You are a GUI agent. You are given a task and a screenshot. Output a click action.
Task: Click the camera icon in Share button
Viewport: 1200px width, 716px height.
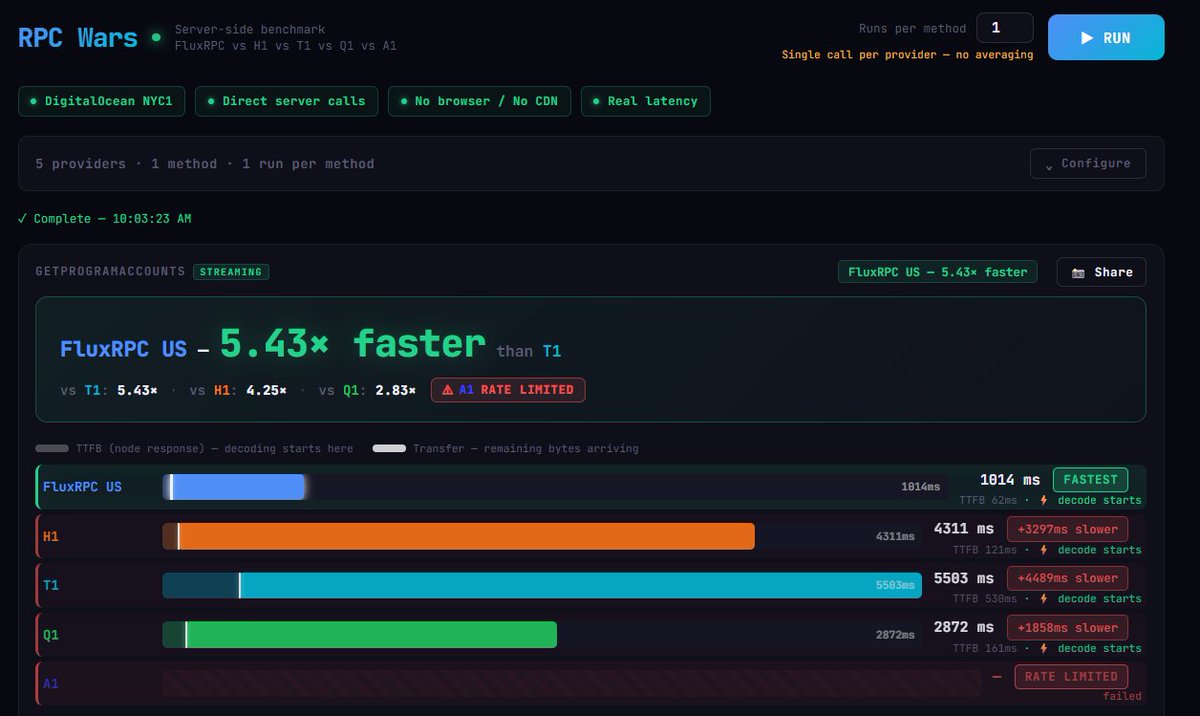point(1078,272)
